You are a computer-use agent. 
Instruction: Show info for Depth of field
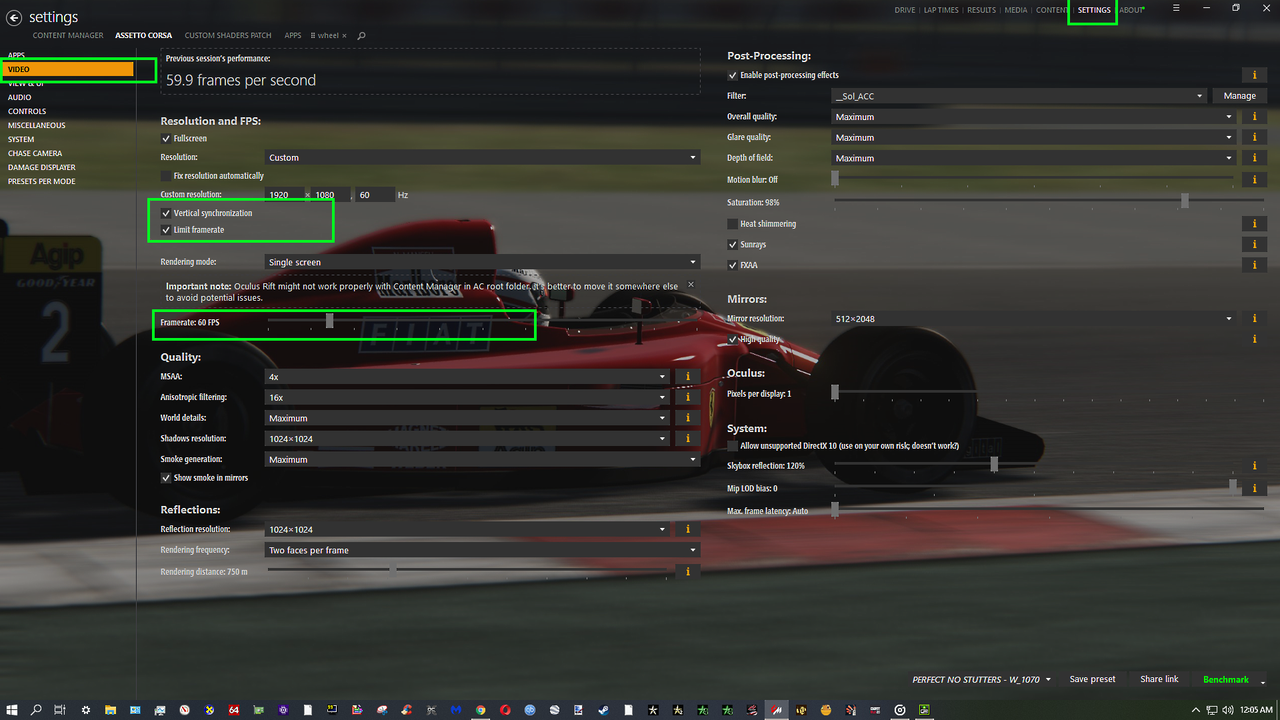point(1254,158)
